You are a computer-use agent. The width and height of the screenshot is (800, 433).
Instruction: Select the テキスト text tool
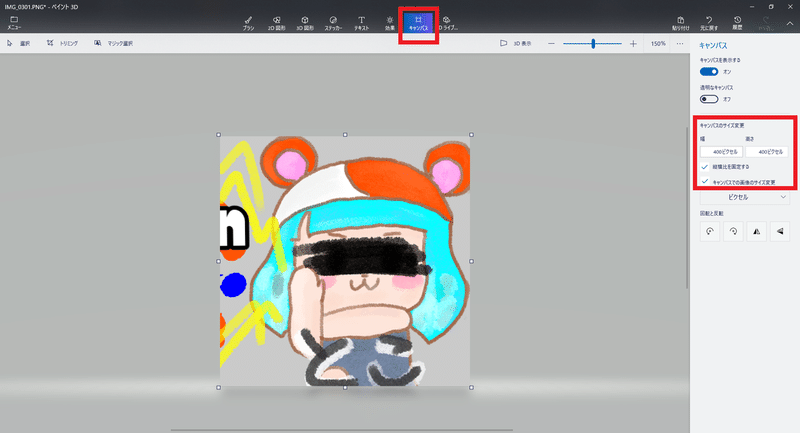pyautogui.click(x=361, y=23)
